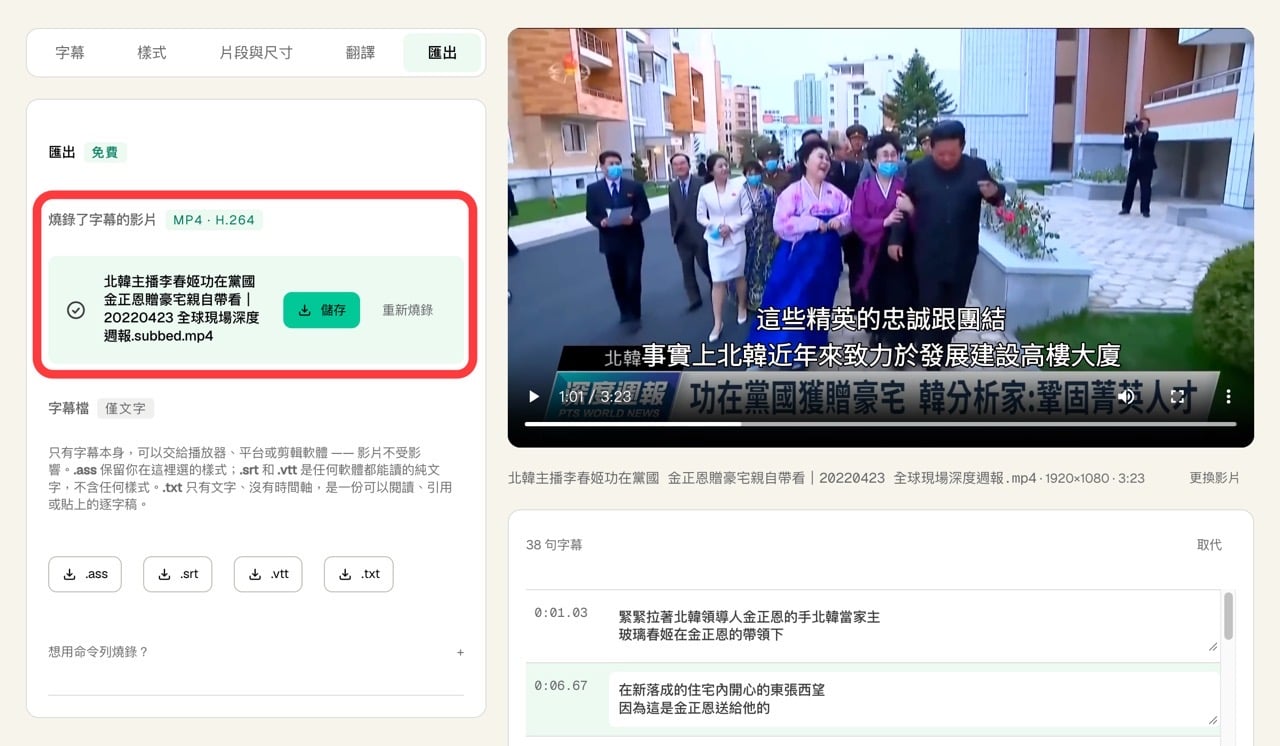Click the burned file name ending .subbed.mp4

point(182,309)
